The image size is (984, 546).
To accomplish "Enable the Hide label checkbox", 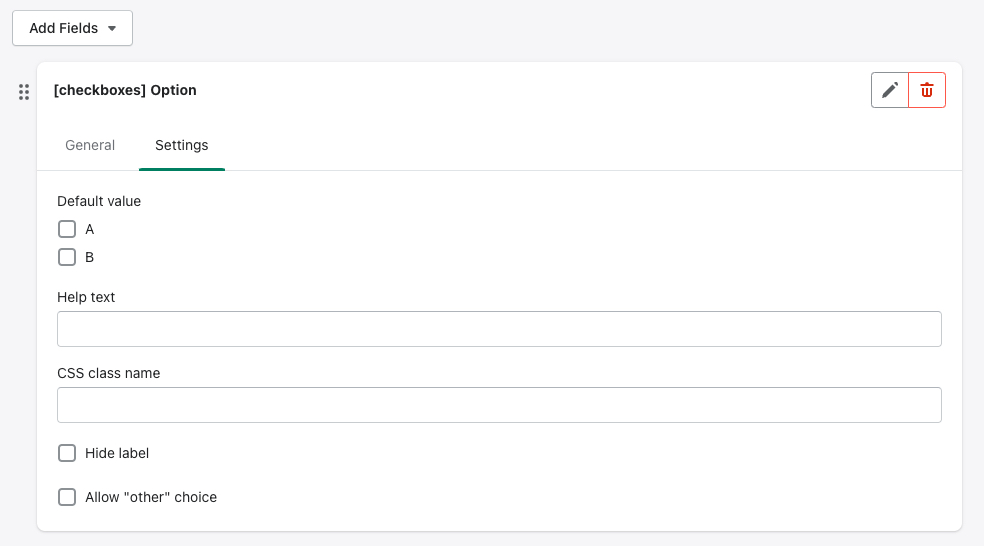I will point(67,453).
